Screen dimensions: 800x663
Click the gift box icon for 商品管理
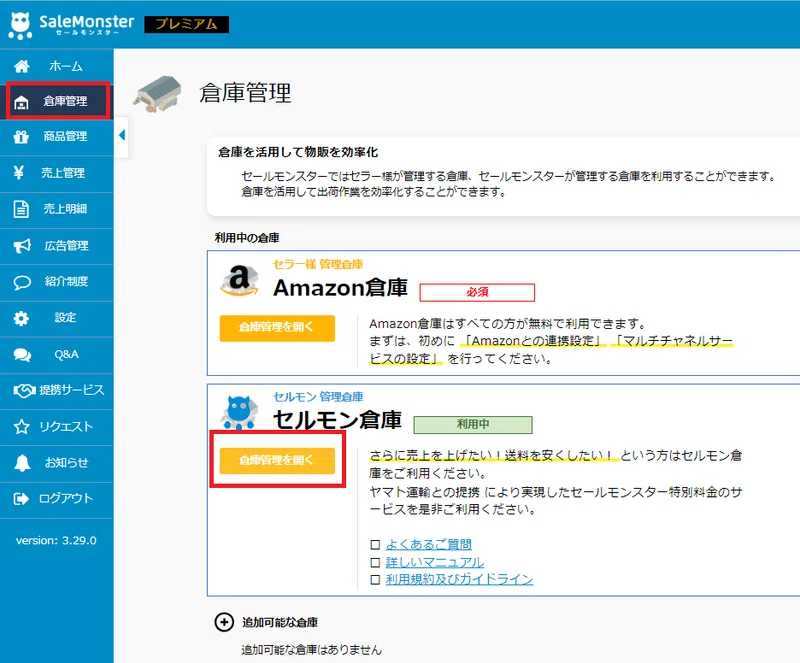tap(21, 137)
